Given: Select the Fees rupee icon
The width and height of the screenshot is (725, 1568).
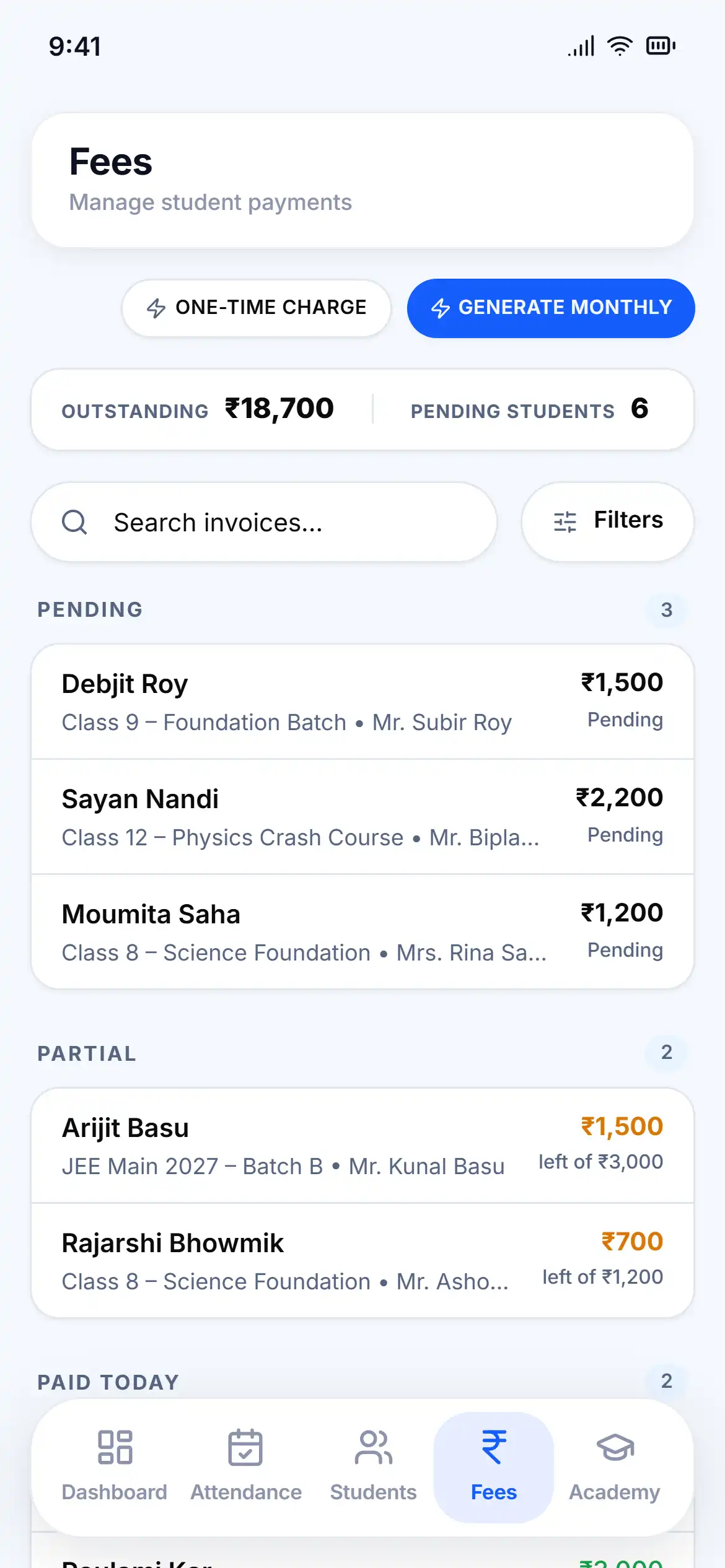Looking at the screenshot, I should point(494,1447).
